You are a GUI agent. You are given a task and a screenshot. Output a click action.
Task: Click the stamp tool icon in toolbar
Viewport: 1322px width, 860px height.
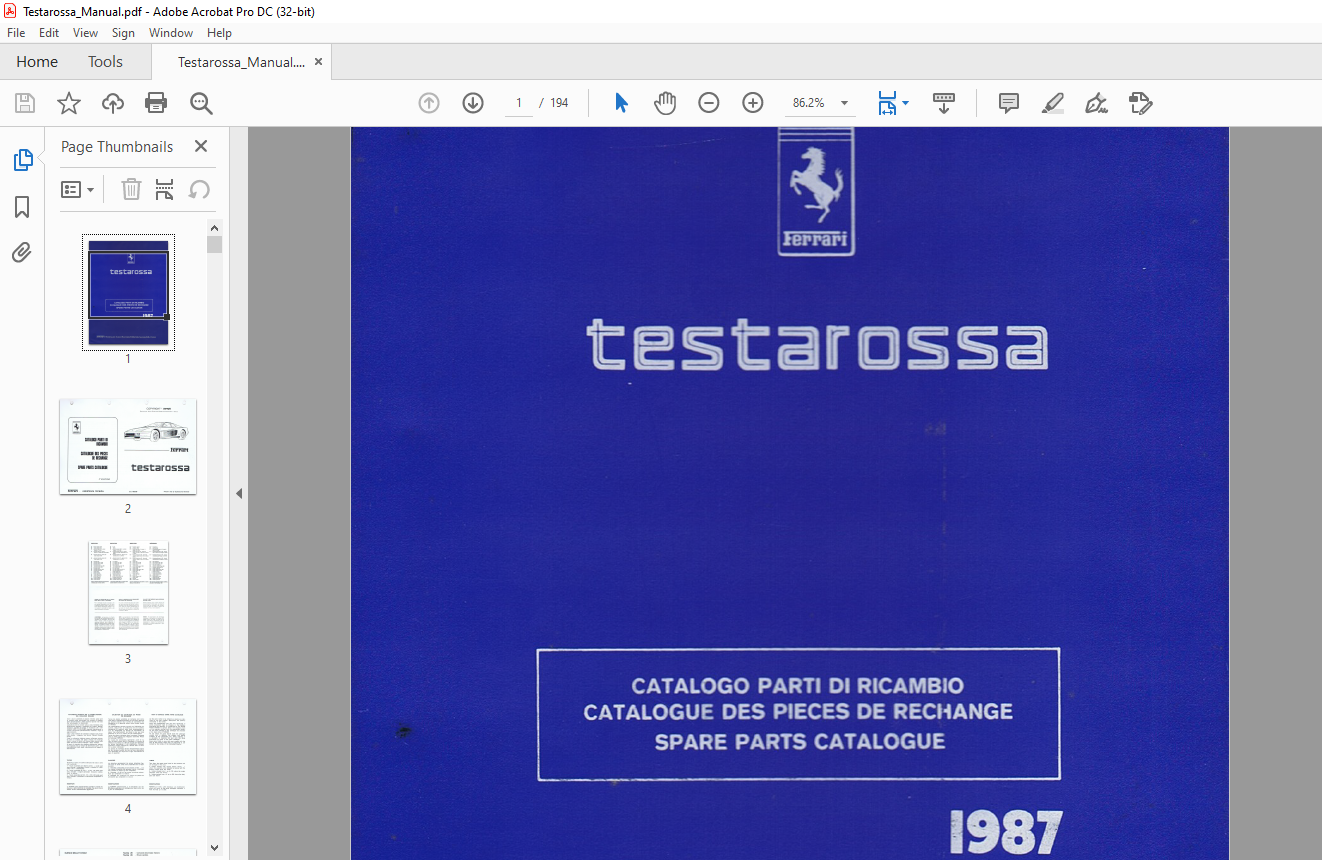click(1141, 103)
